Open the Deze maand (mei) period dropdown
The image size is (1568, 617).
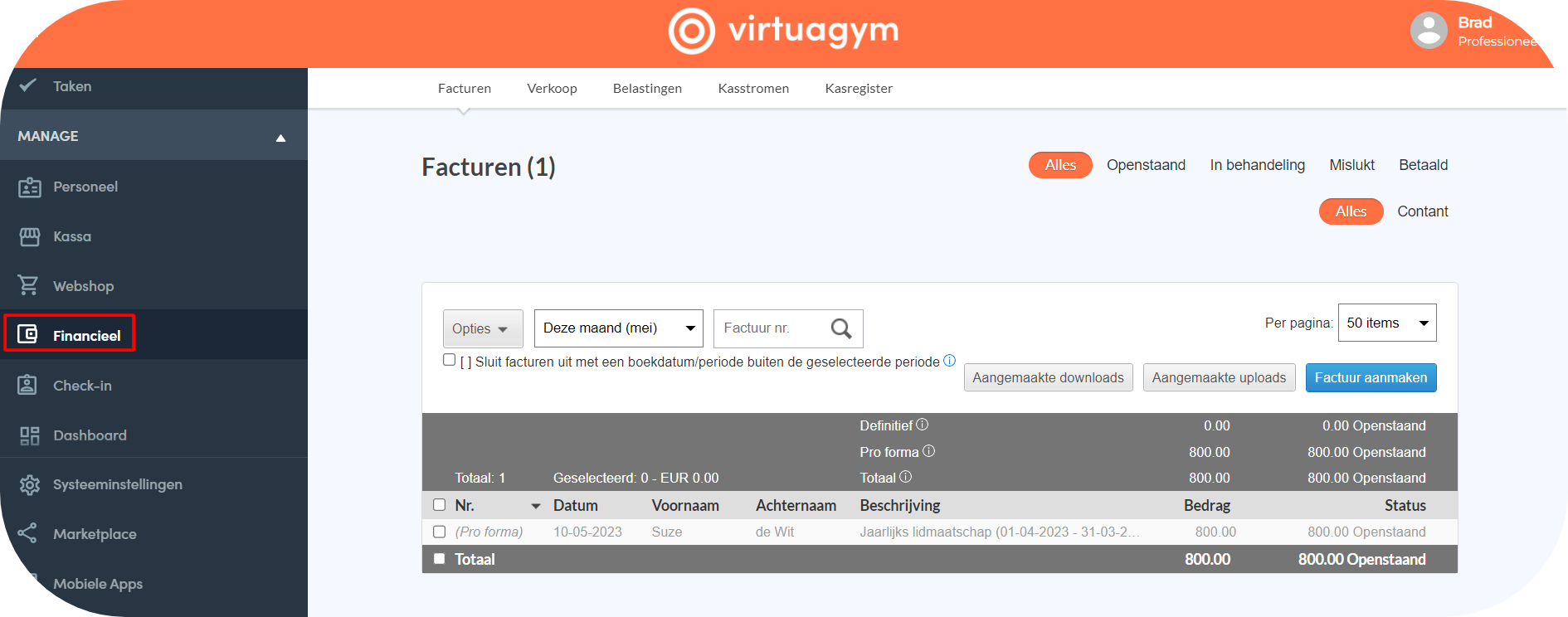coord(619,328)
